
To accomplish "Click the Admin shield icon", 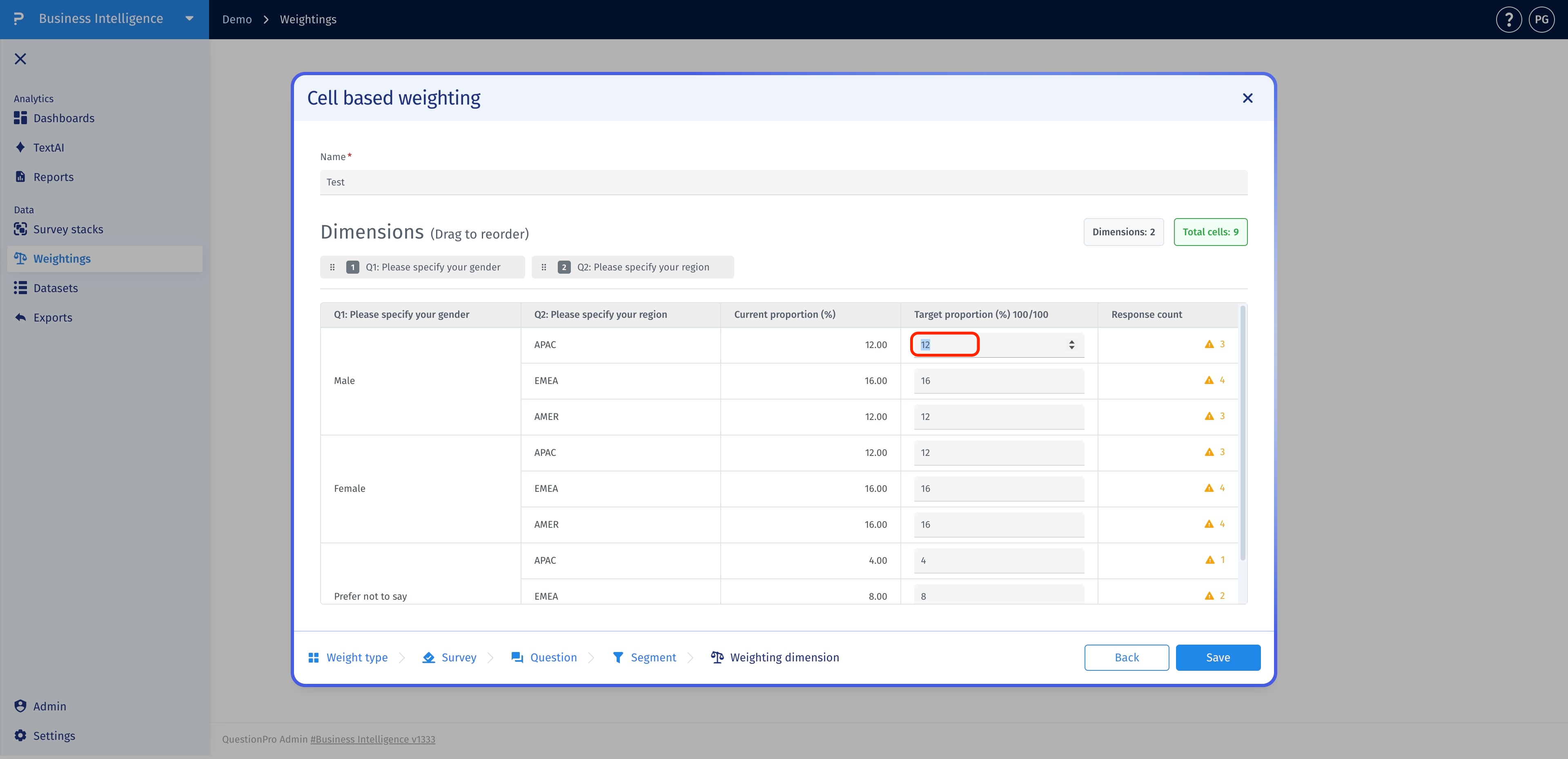I will (x=20, y=706).
